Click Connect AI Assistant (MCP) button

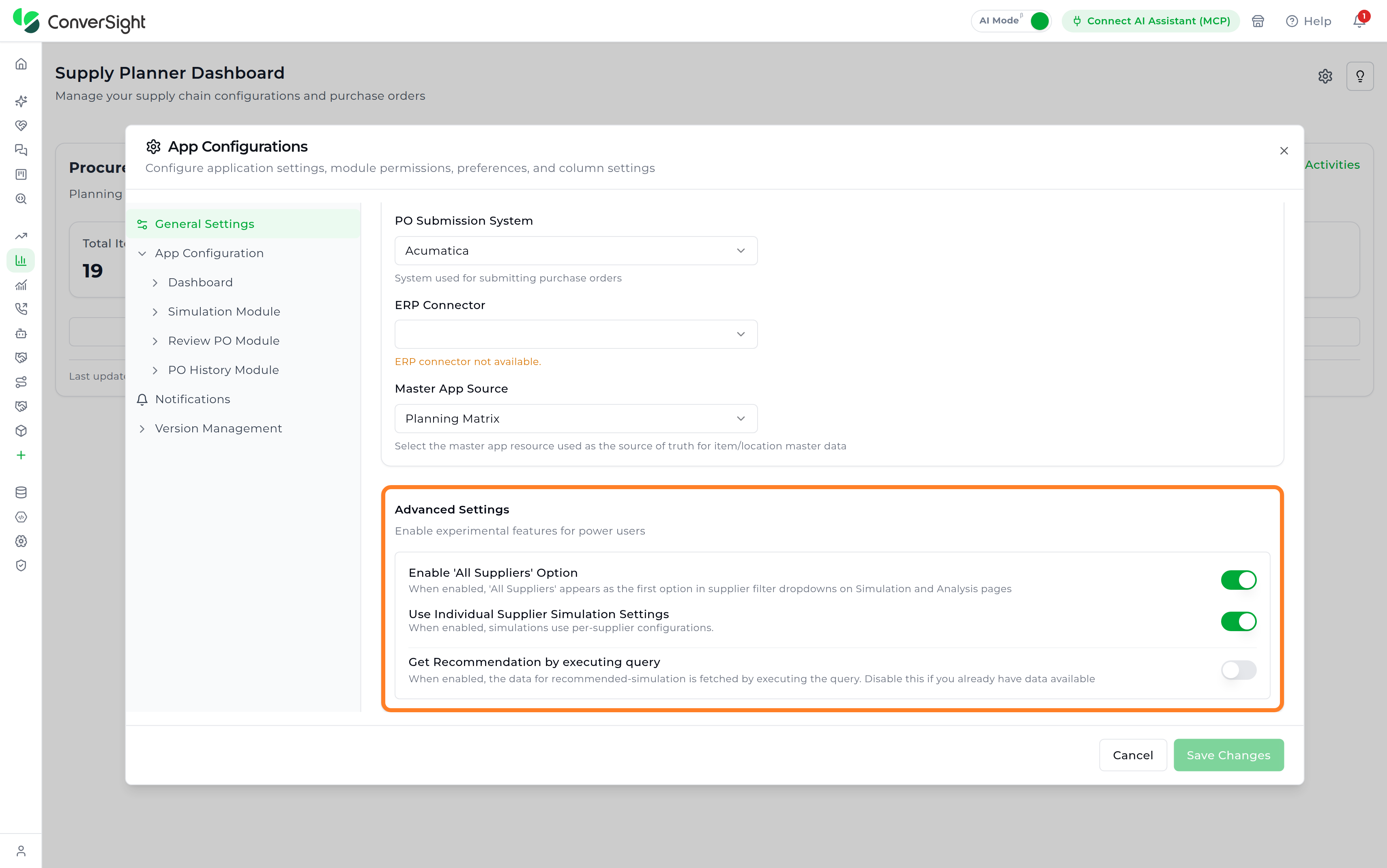[x=1151, y=21]
